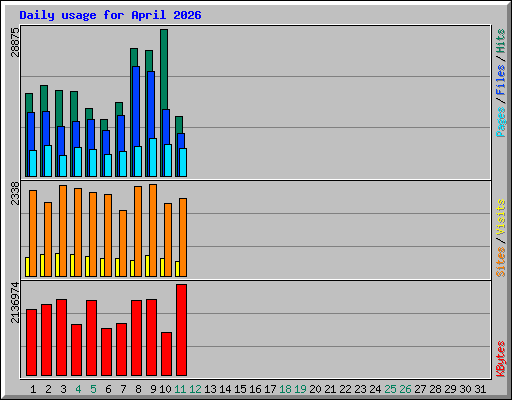Select day 2 on the x-axis
Viewport: 512px width, 400px height.
pos(48,389)
